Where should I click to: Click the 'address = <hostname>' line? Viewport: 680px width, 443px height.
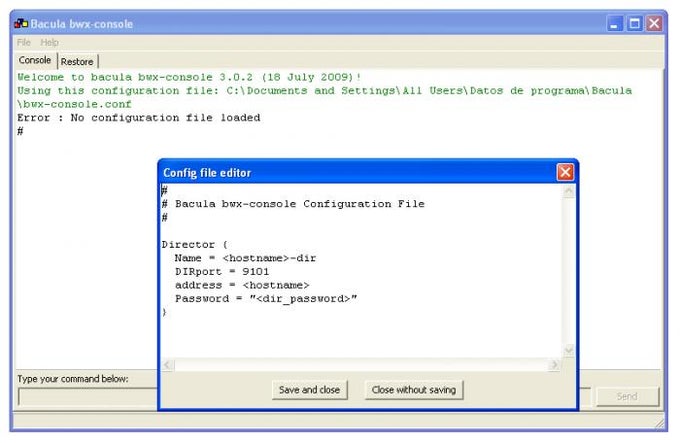click(x=242, y=285)
